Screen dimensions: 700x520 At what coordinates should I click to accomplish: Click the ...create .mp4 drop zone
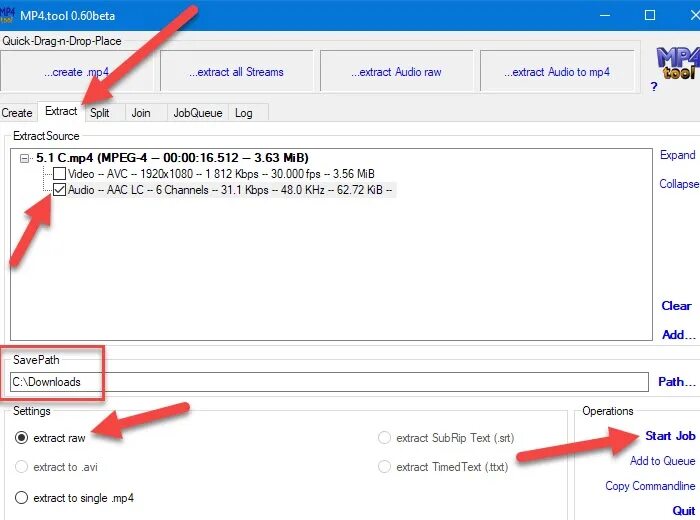(x=76, y=71)
